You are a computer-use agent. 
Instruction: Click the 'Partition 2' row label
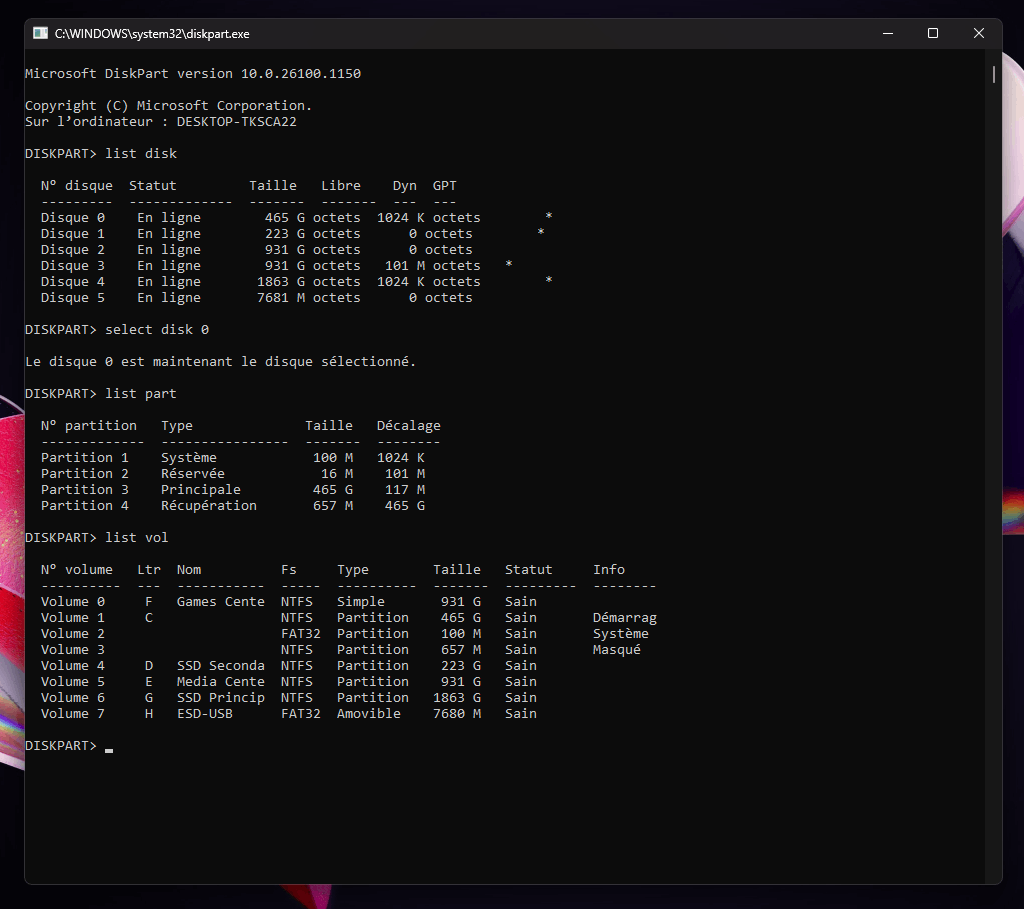pos(84,473)
